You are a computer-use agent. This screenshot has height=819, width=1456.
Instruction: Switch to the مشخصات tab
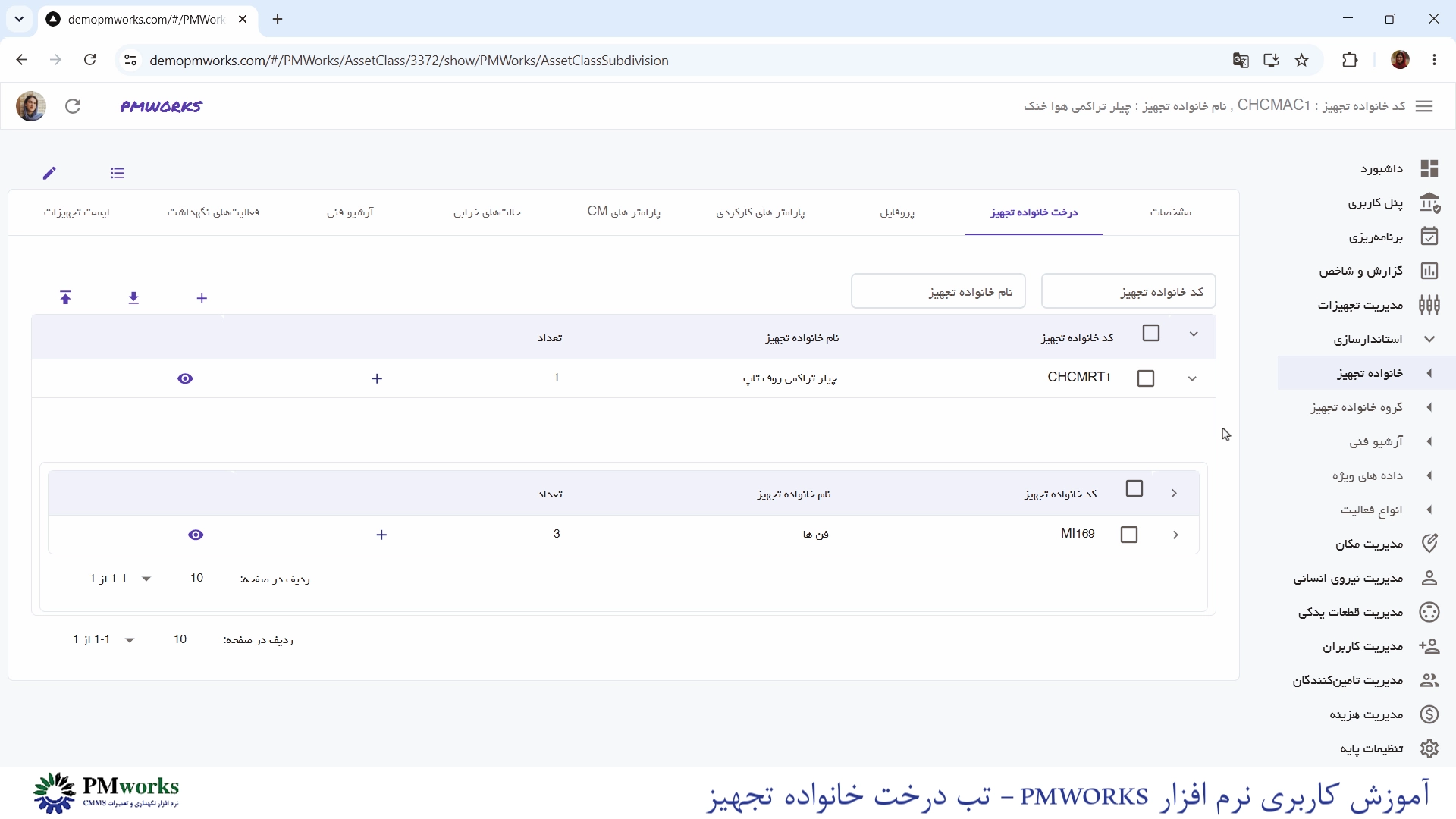[x=1170, y=212]
